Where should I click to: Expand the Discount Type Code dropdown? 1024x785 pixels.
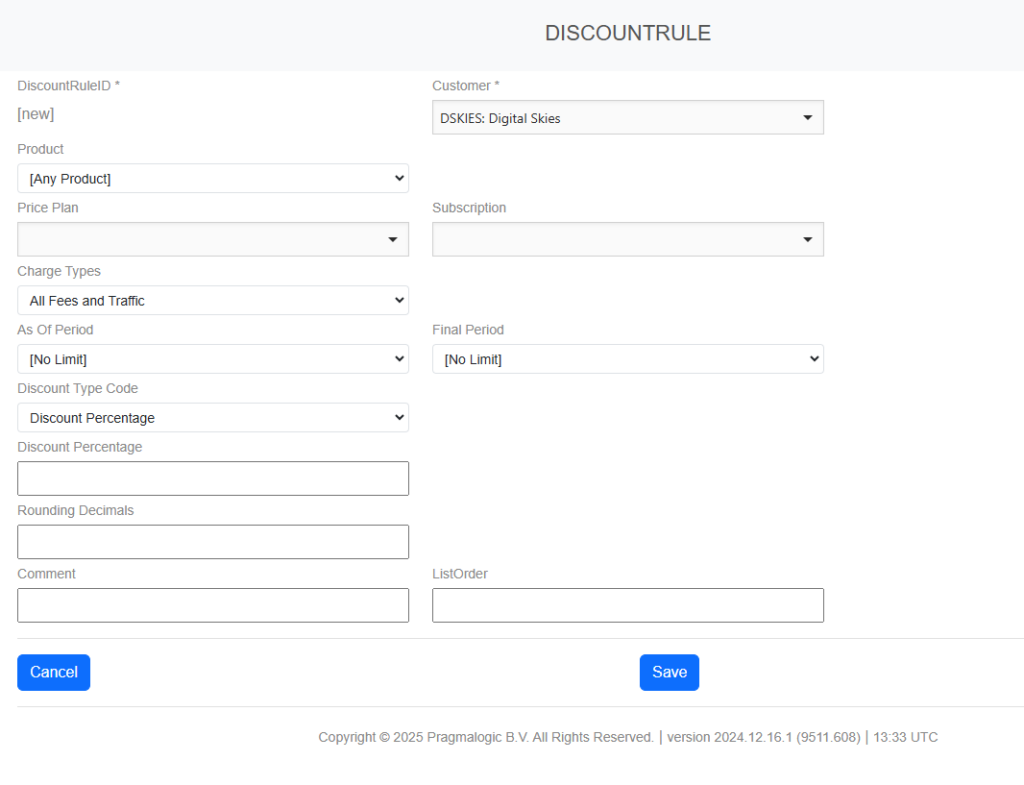coord(212,418)
